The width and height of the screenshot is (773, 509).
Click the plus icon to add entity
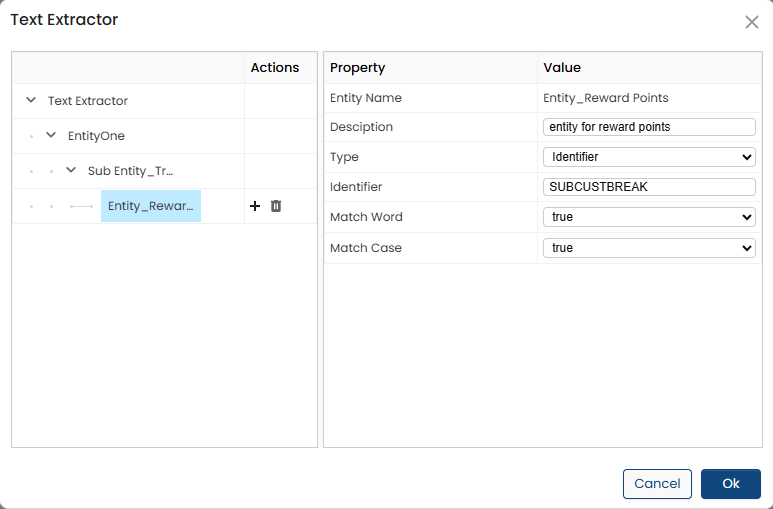click(x=255, y=206)
